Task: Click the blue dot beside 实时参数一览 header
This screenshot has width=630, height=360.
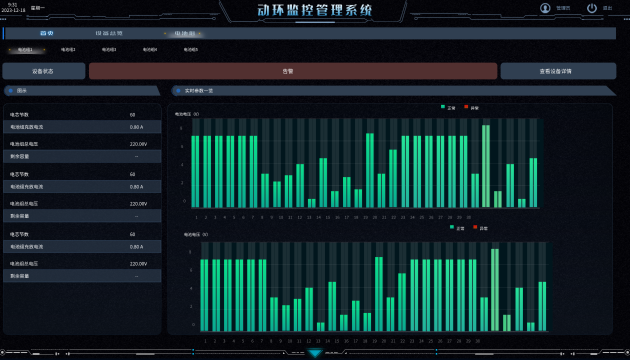Action: click(178, 91)
